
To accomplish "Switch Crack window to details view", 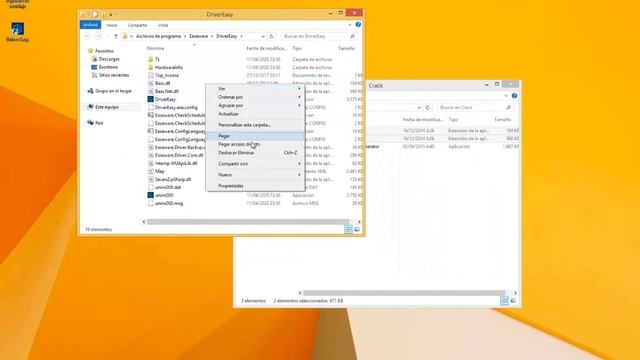I will 504,301.
